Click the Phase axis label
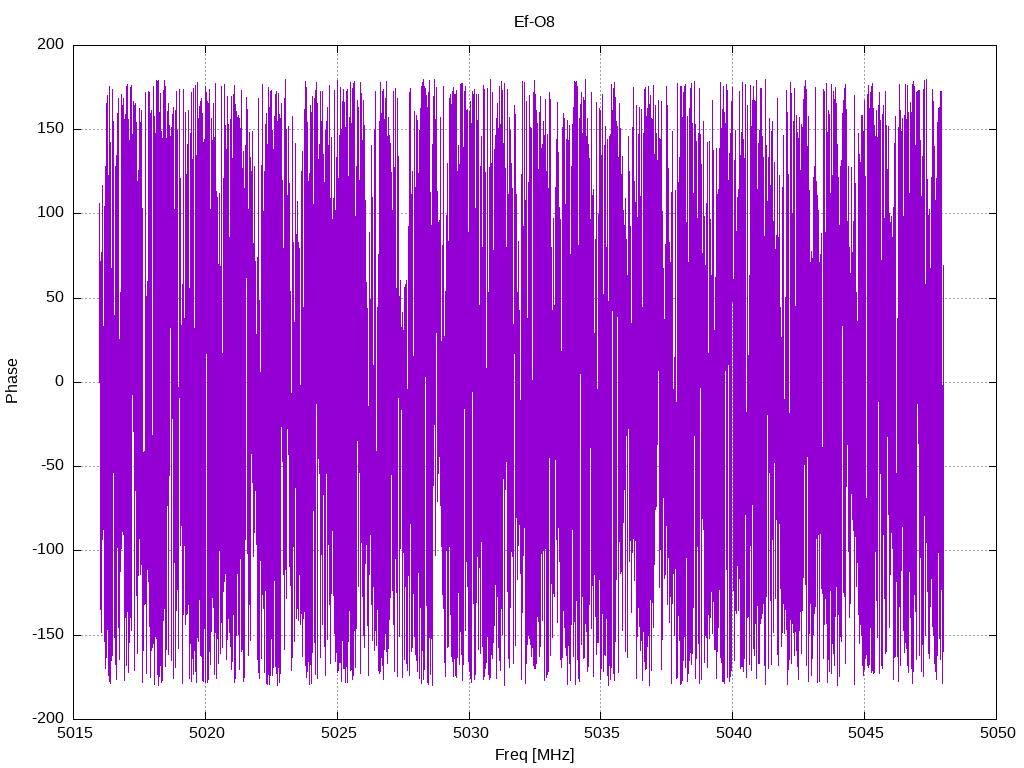Image resolution: width=1024 pixels, height=768 pixels. [12, 381]
